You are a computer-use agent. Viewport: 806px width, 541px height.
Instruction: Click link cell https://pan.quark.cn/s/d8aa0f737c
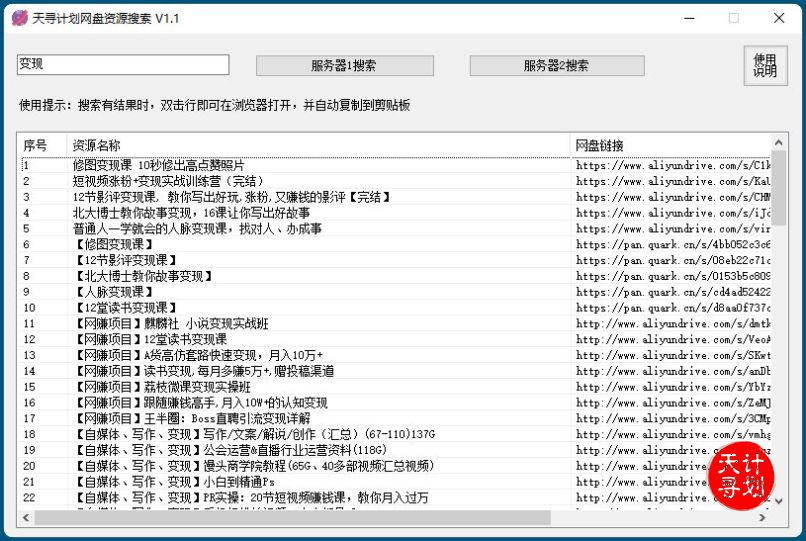click(673, 308)
